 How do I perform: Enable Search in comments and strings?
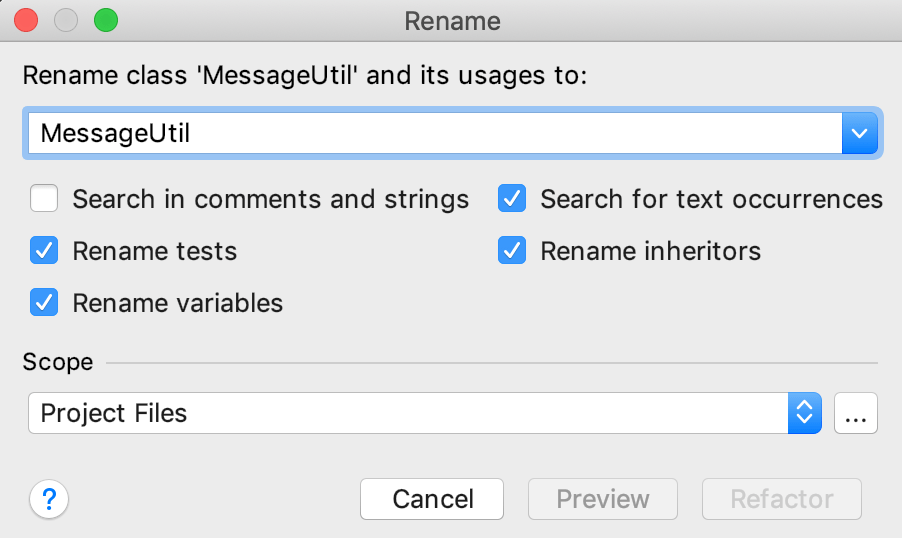coord(44,199)
